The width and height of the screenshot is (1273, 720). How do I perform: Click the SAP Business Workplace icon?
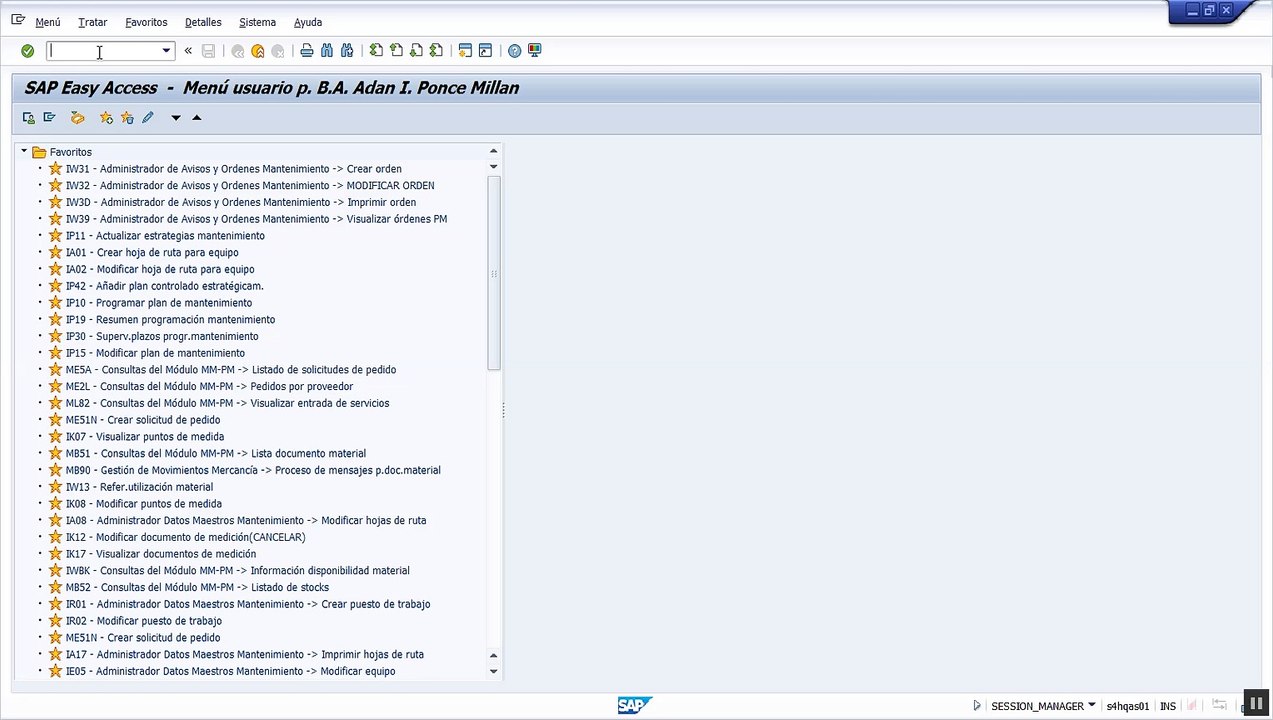tap(77, 118)
